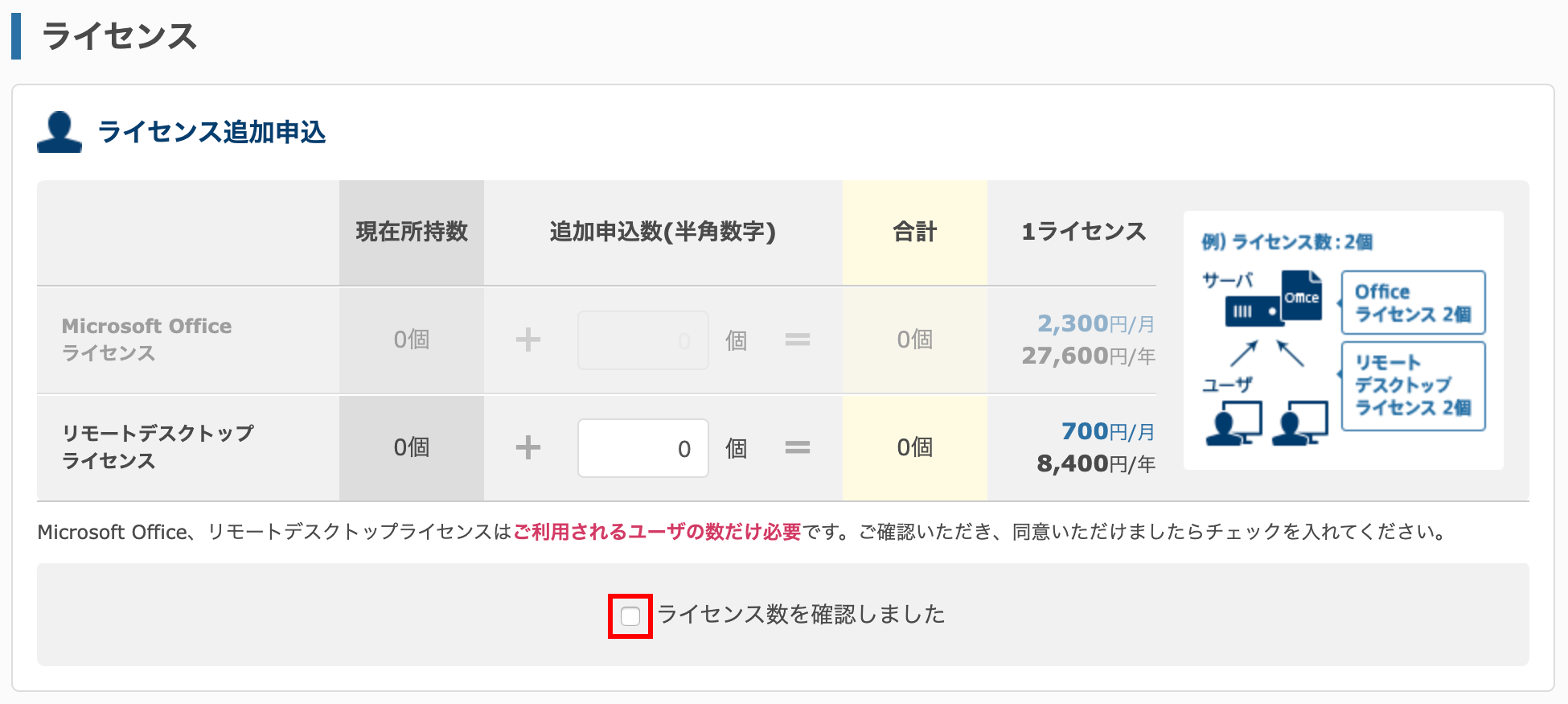The width and height of the screenshot is (1568, 704).
Task: Click the Office ライセンス 2個 callout box
Action: click(1413, 303)
